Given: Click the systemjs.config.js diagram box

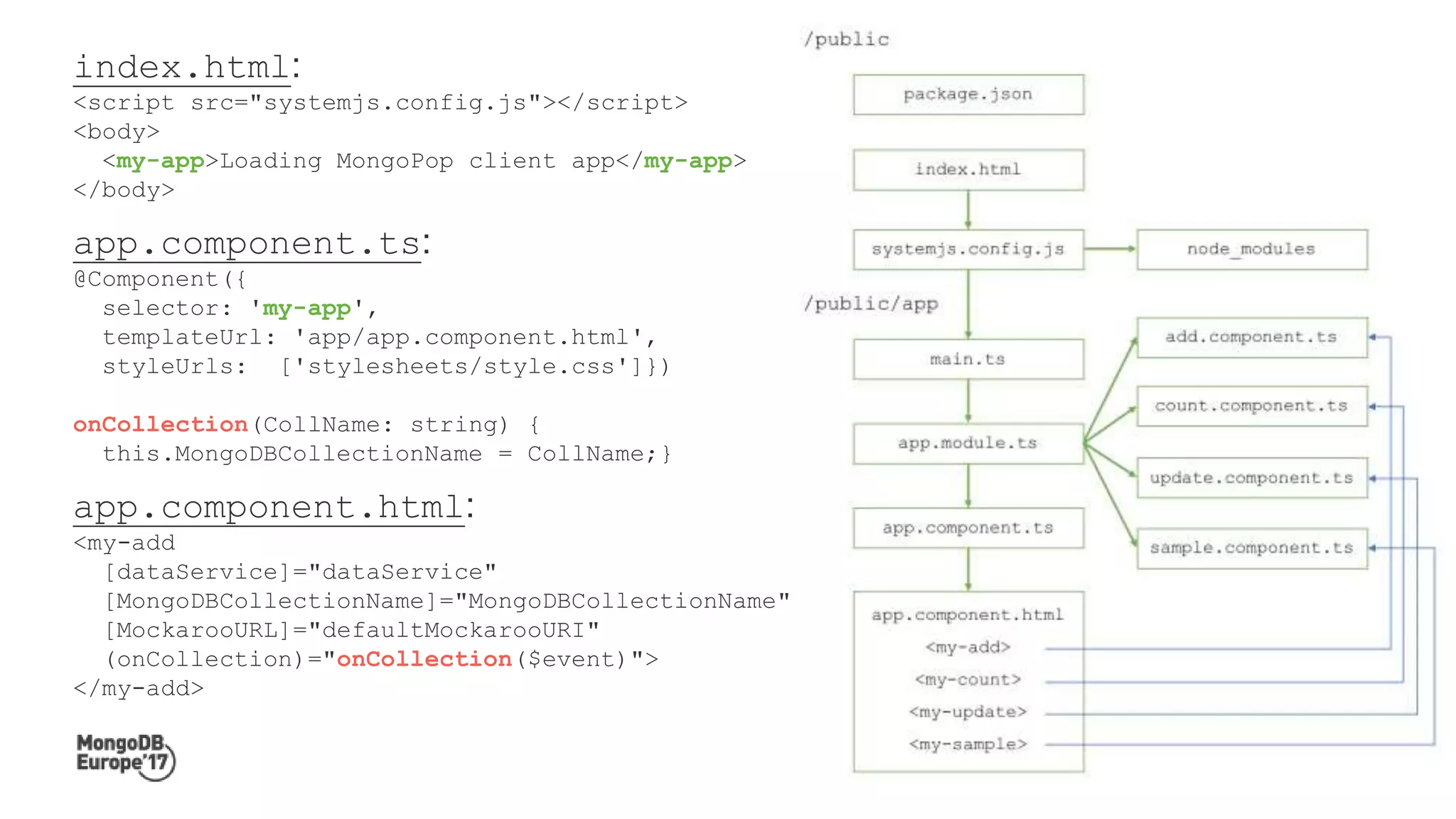Looking at the screenshot, I should point(968,250).
